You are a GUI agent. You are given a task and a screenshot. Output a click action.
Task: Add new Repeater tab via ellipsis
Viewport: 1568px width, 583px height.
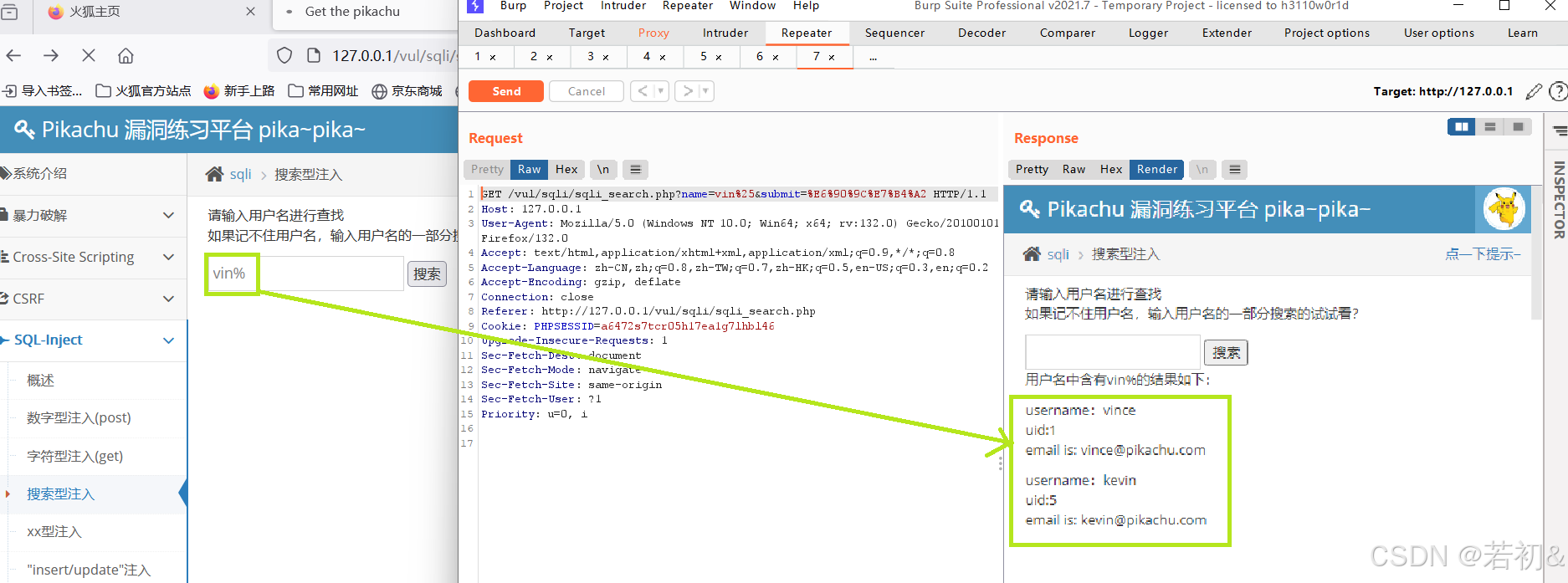(873, 58)
